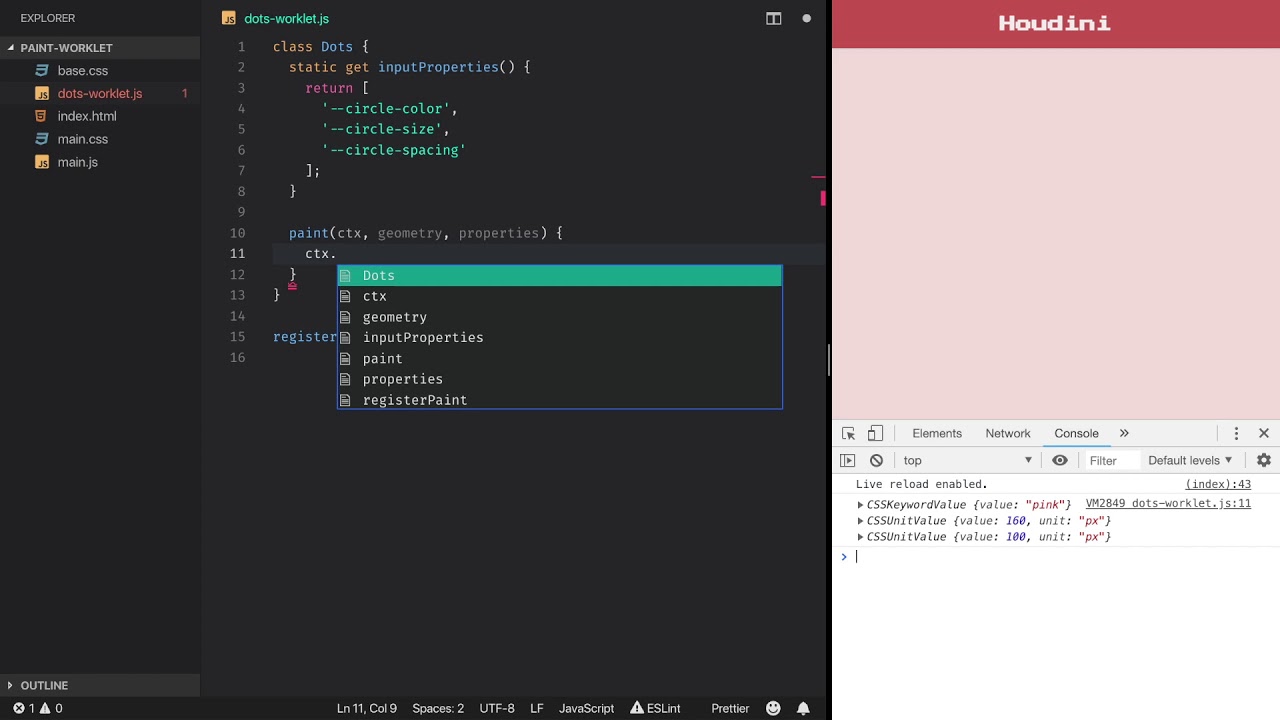The image size is (1280, 720).
Task: Switch to the Elements tab
Action: click(x=936, y=433)
